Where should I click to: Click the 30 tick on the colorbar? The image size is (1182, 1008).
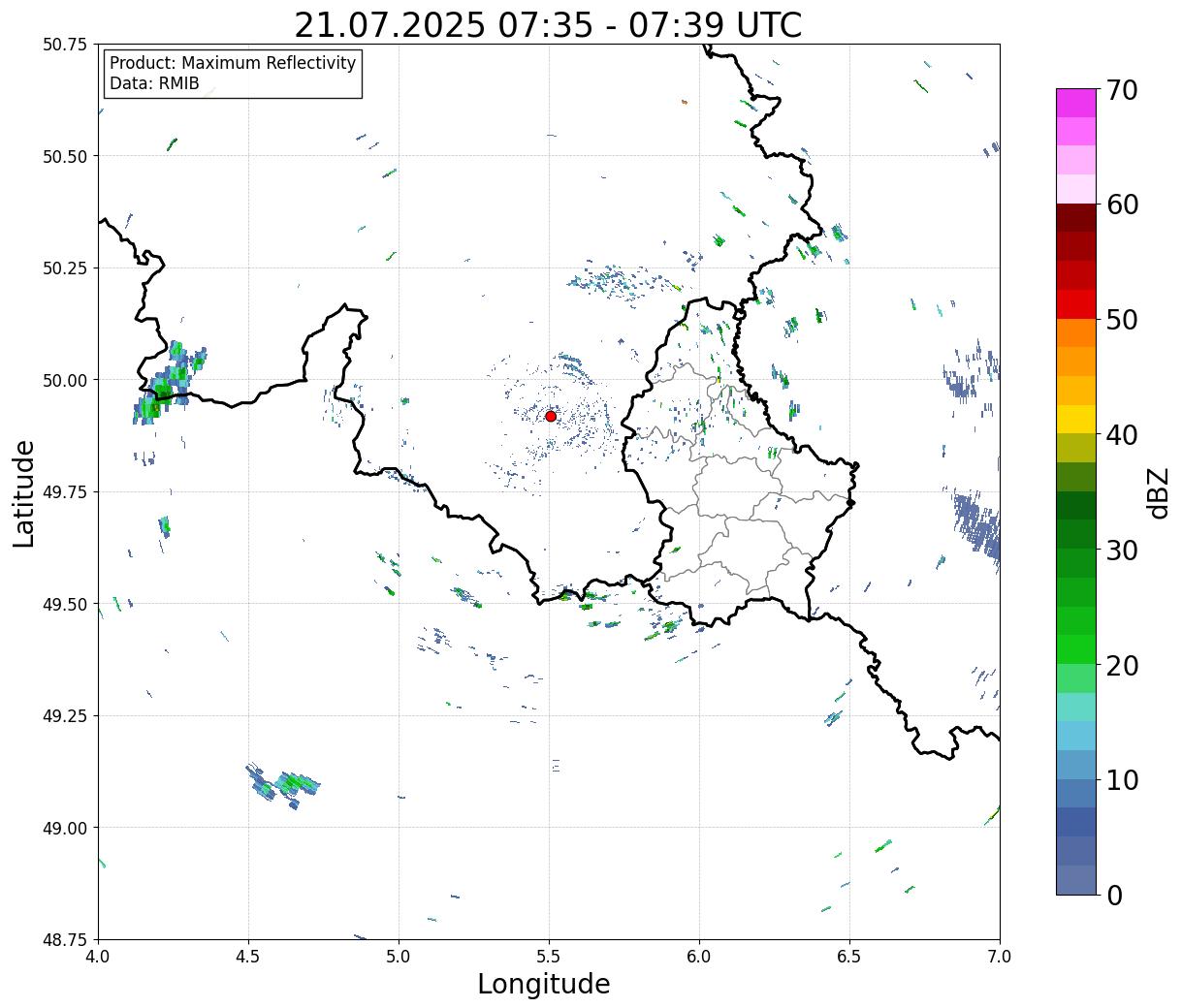click(x=1122, y=551)
